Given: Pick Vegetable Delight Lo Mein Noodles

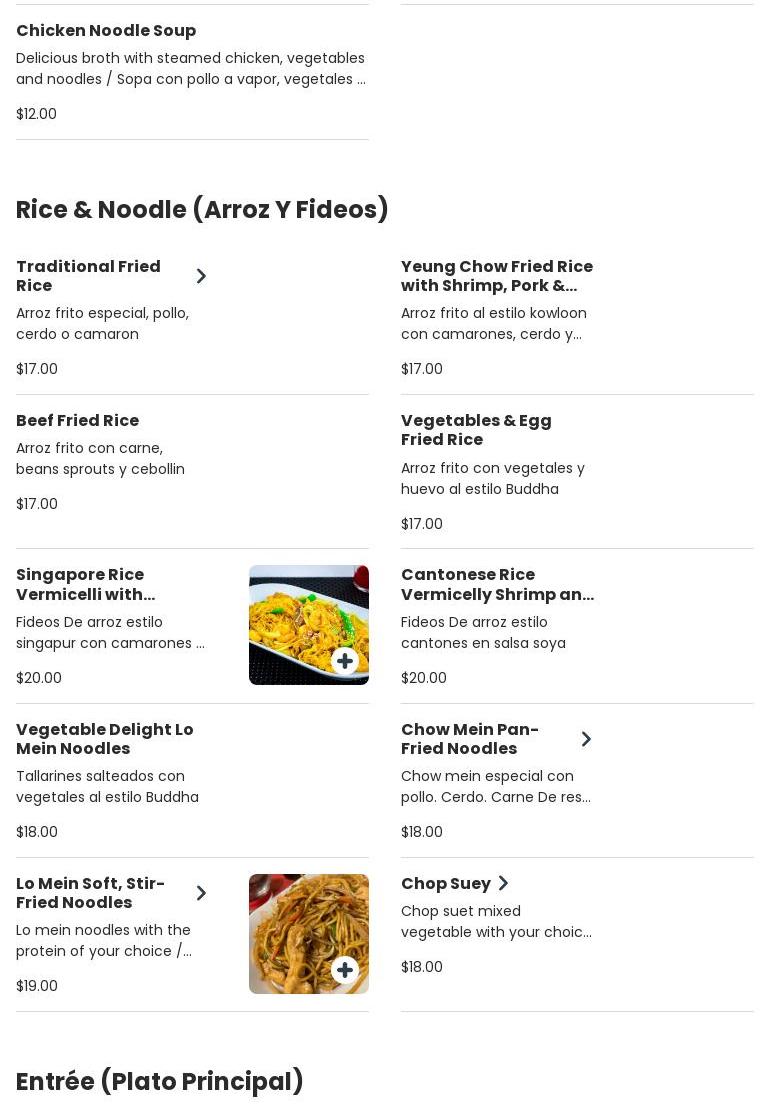Looking at the screenshot, I should pyautogui.click(x=105, y=739).
